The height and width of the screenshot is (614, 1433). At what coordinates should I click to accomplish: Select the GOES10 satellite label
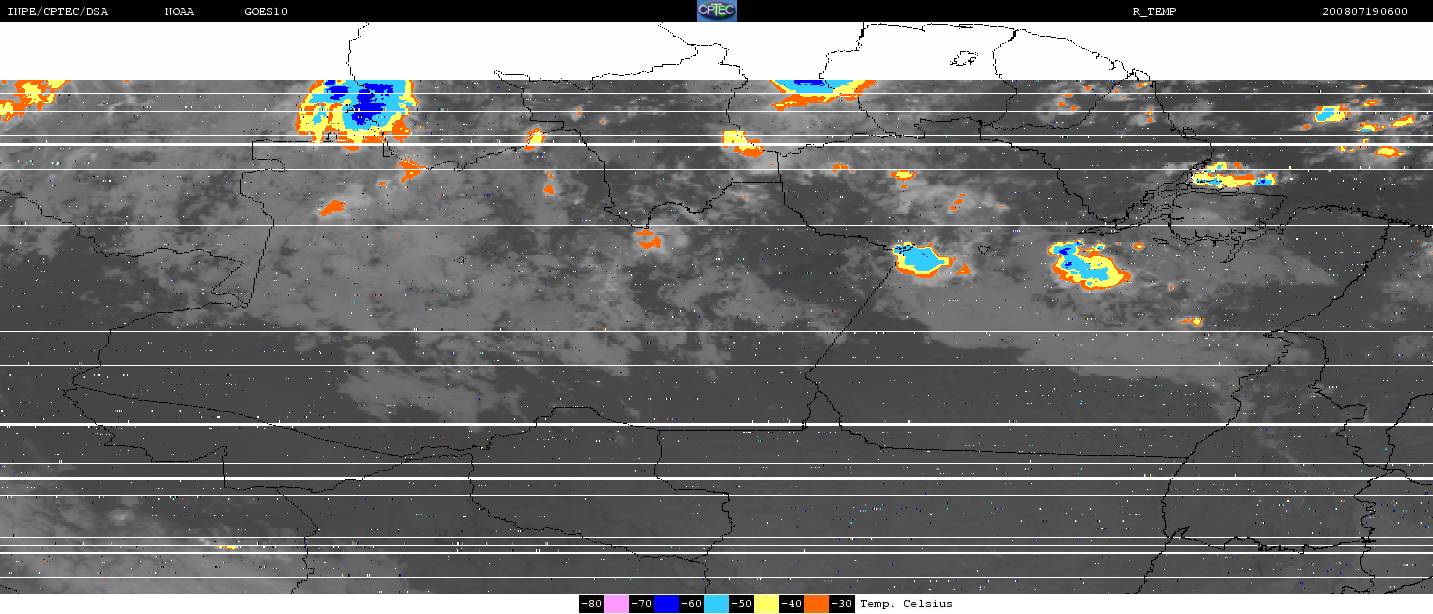click(266, 12)
